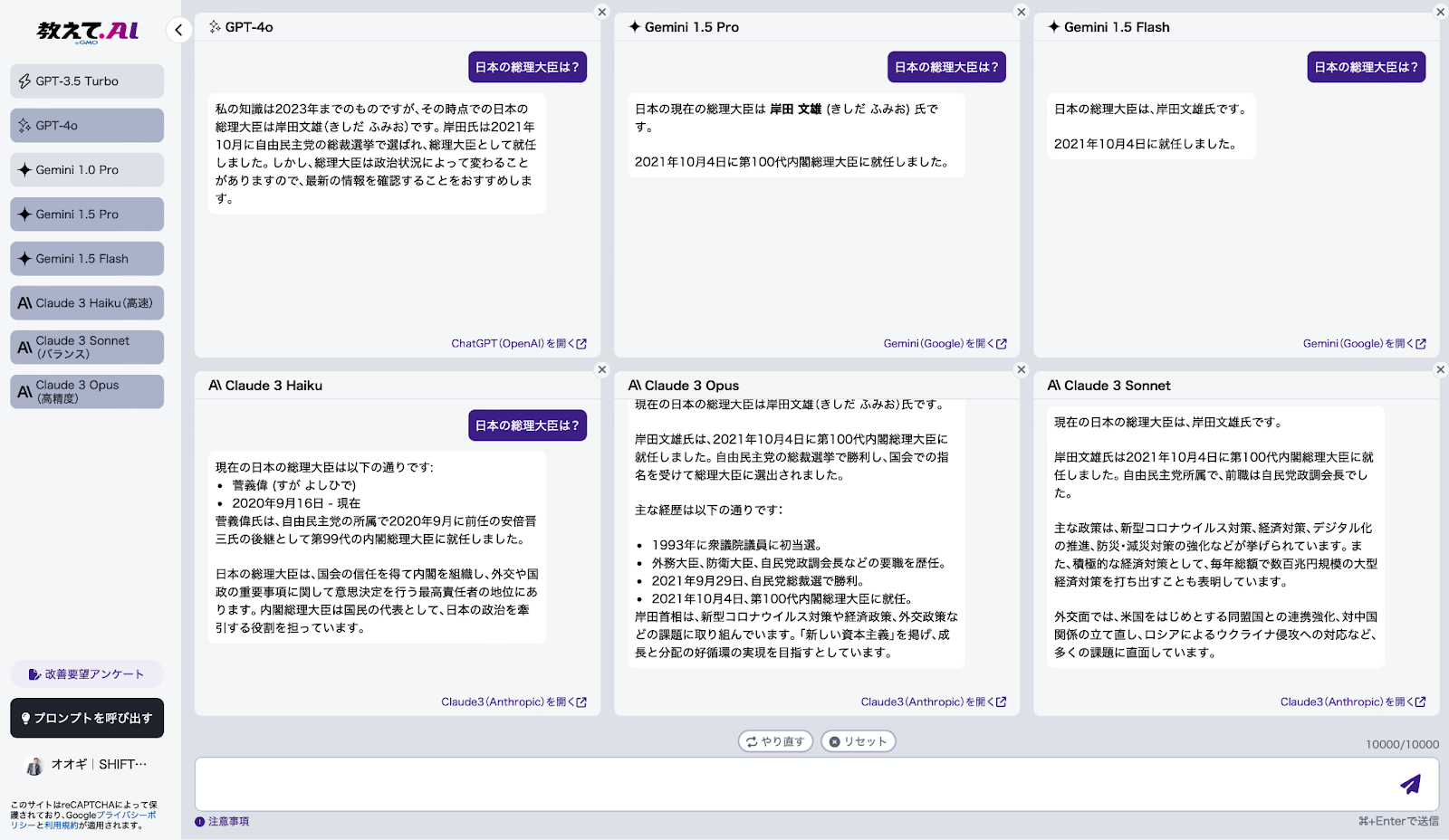This screenshot has width=1449, height=840.
Task: Click 日本の総理大臣は？ message in Gemini 1.5 Pro panel
Action: [x=946, y=67]
